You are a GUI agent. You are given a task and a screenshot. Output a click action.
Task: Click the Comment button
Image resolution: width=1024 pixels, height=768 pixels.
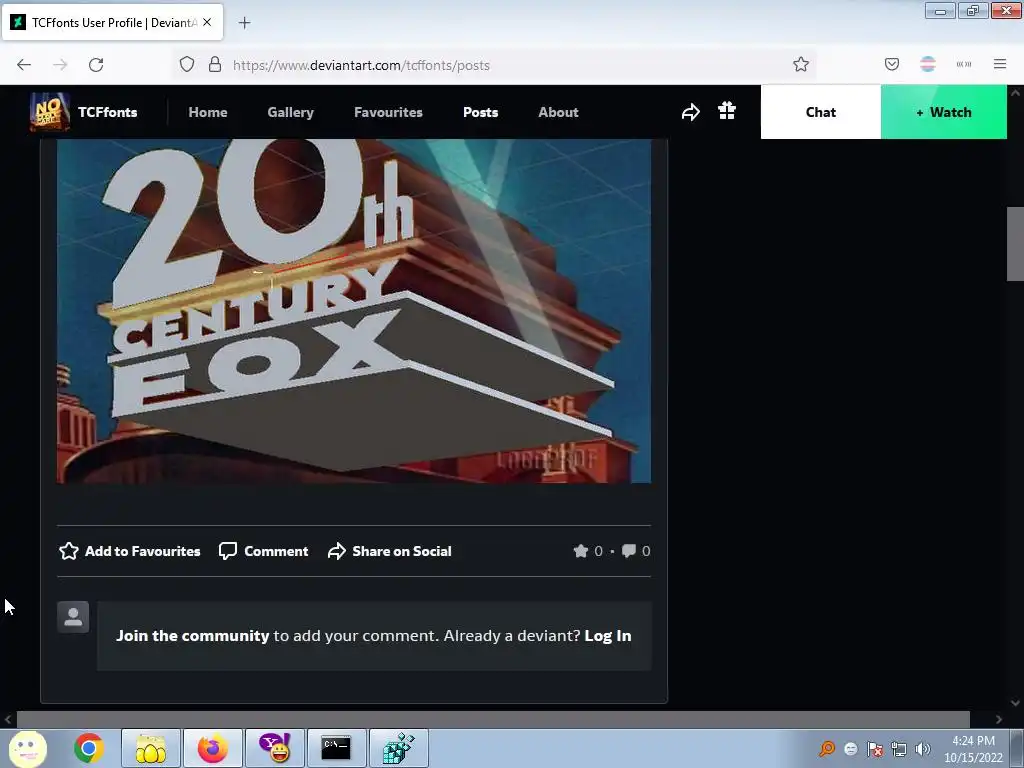(263, 551)
